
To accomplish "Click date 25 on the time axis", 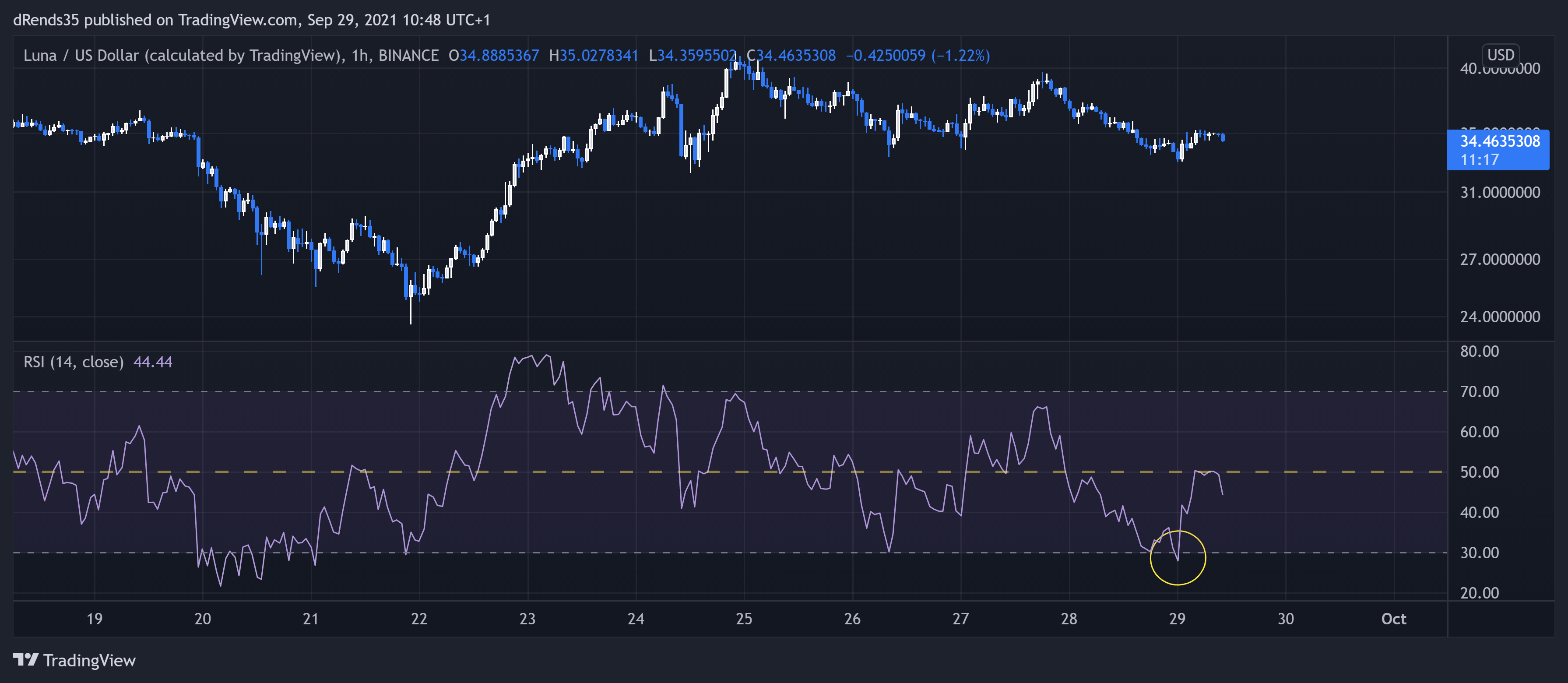I will point(745,619).
